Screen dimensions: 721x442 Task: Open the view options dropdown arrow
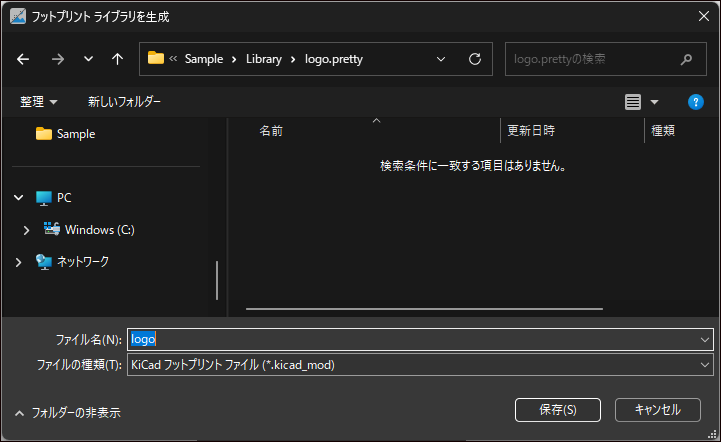coord(655,102)
